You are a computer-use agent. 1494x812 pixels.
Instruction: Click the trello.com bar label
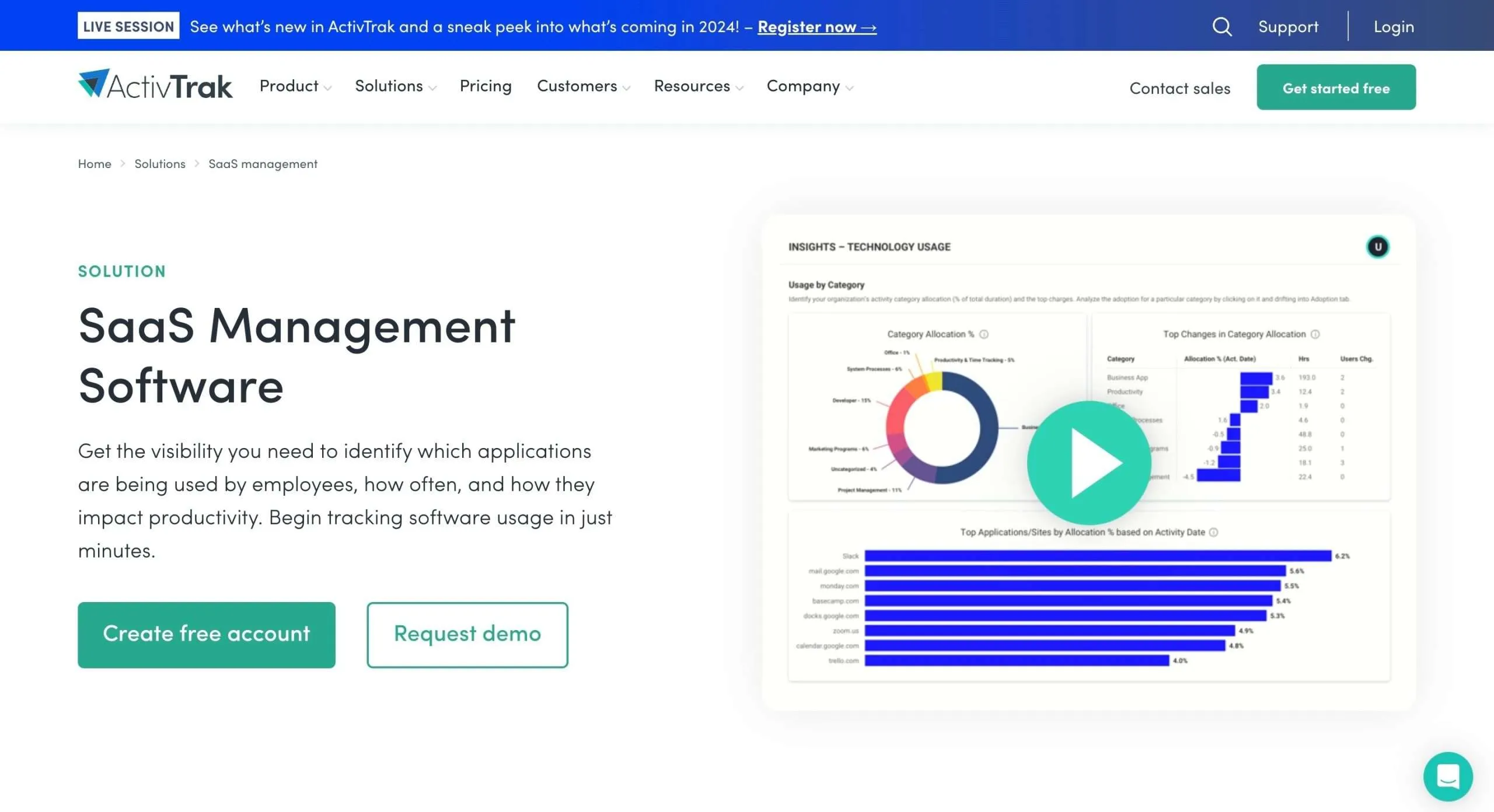coord(843,661)
